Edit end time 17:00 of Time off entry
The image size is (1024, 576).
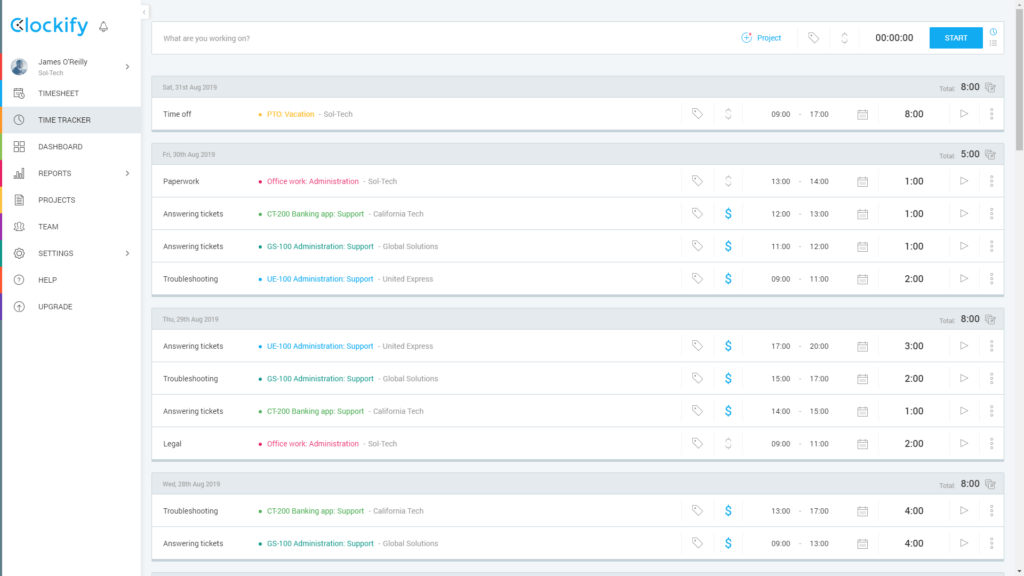[819, 114]
